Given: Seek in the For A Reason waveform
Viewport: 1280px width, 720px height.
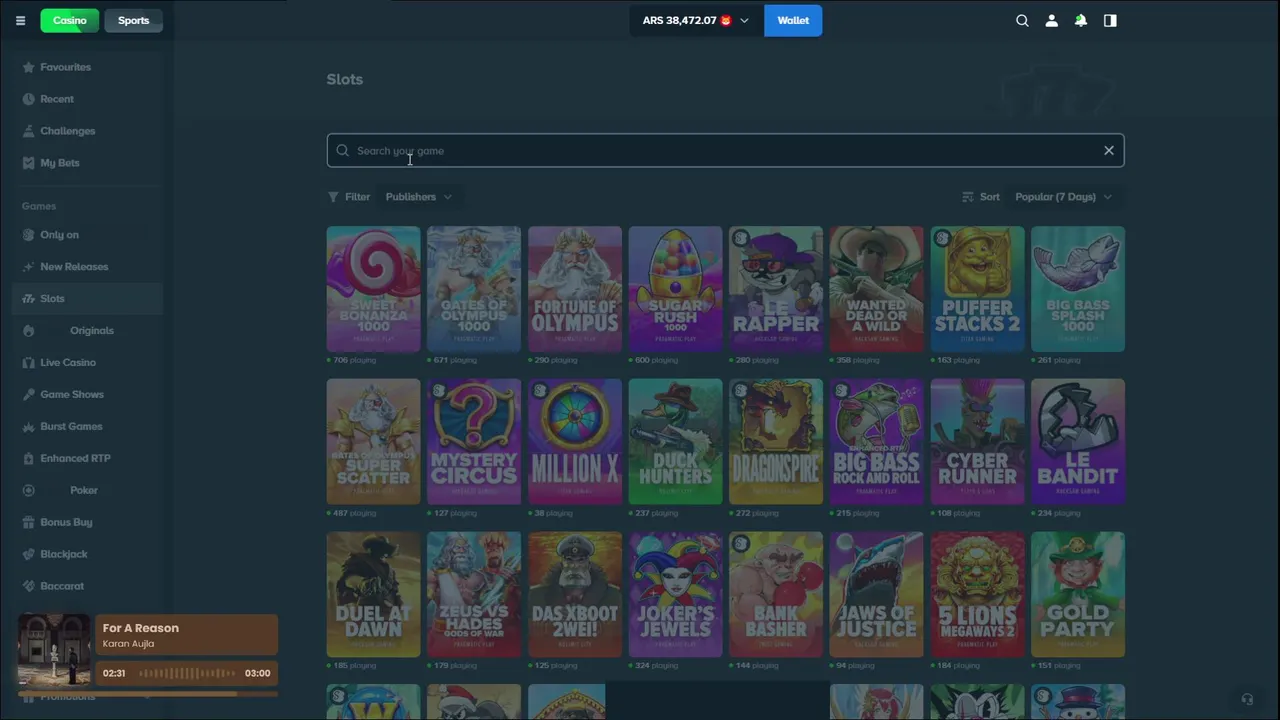Looking at the screenshot, I should pos(186,673).
